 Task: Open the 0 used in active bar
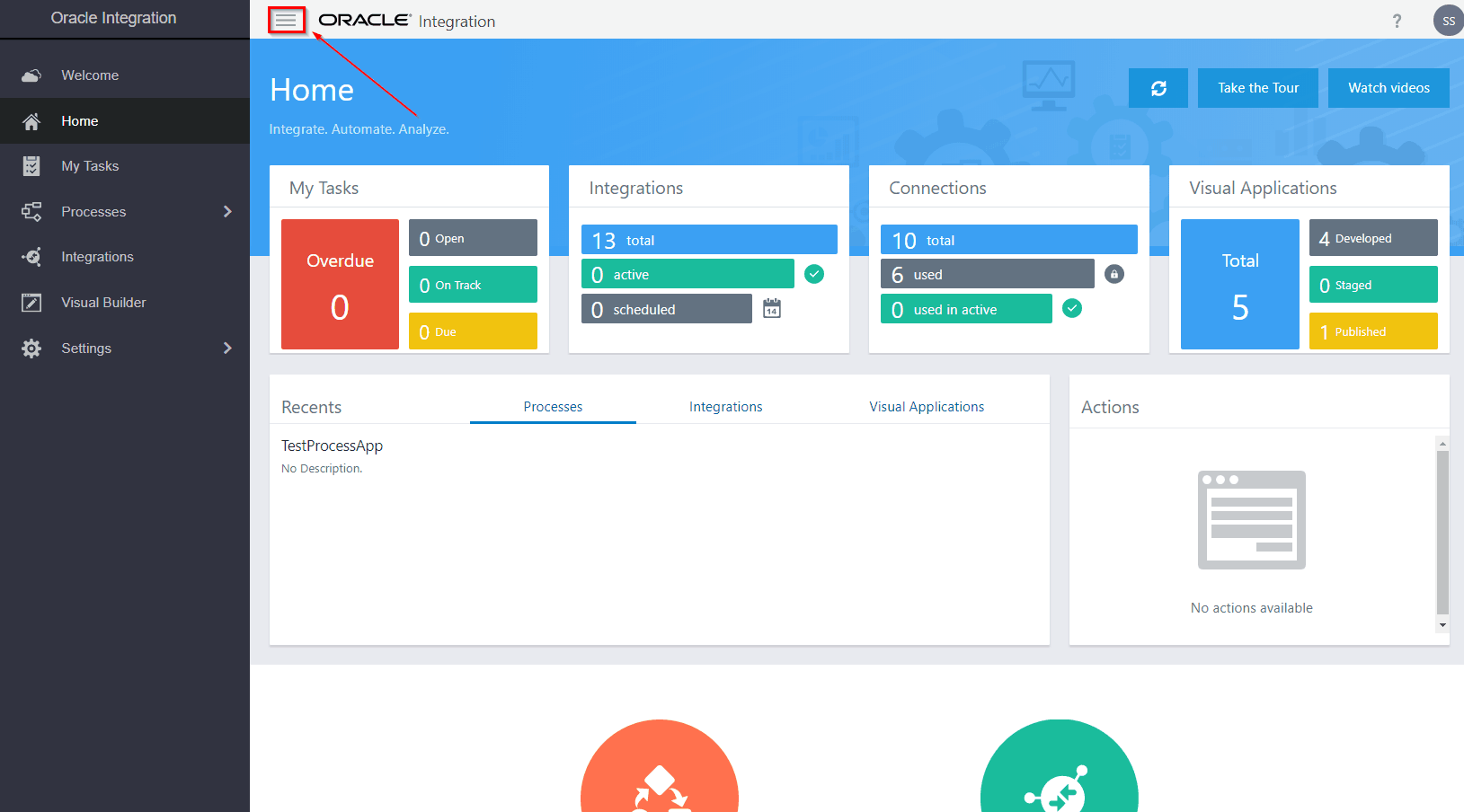click(966, 309)
